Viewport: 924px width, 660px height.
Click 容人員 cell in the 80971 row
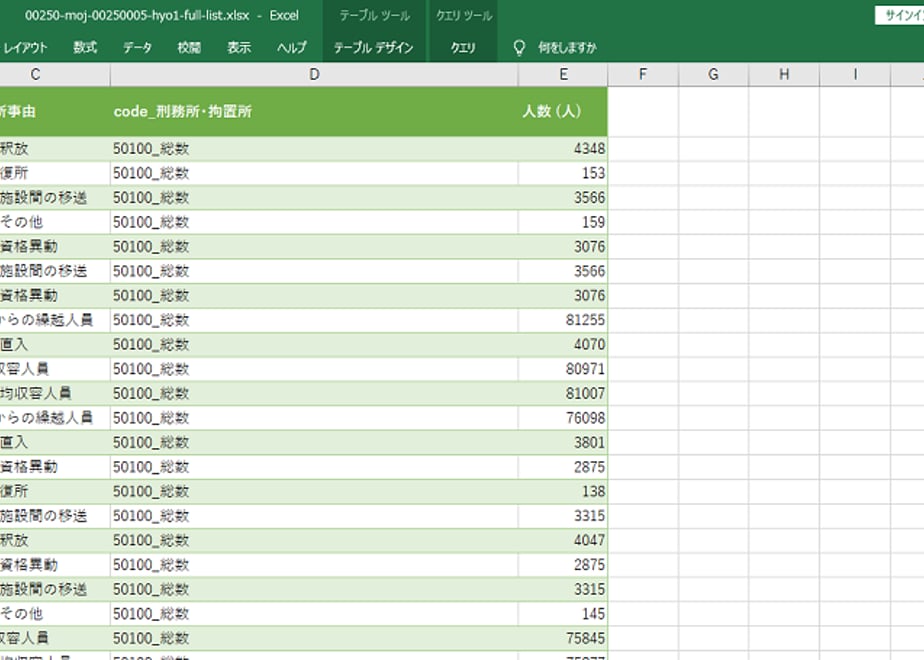click(x=55, y=369)
